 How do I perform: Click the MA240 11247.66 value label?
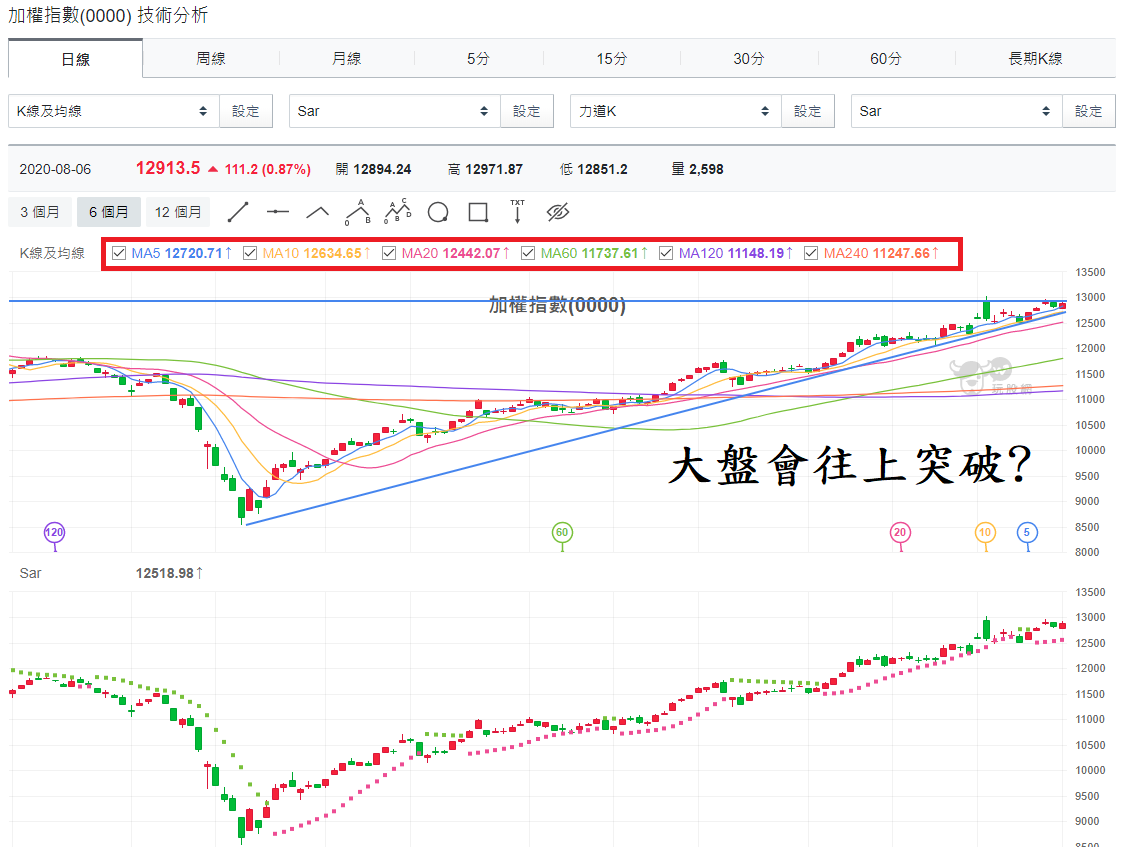[x=881, y=253]
